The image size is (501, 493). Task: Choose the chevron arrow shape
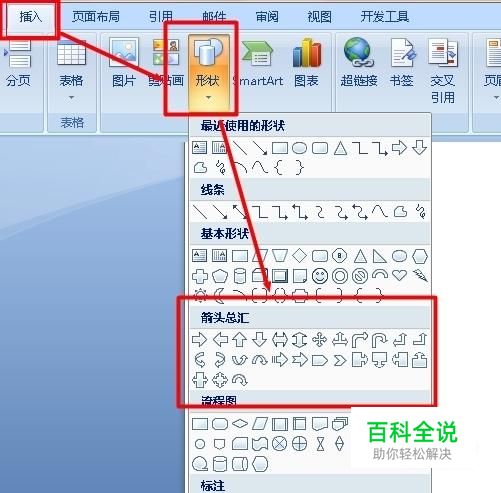340,360
